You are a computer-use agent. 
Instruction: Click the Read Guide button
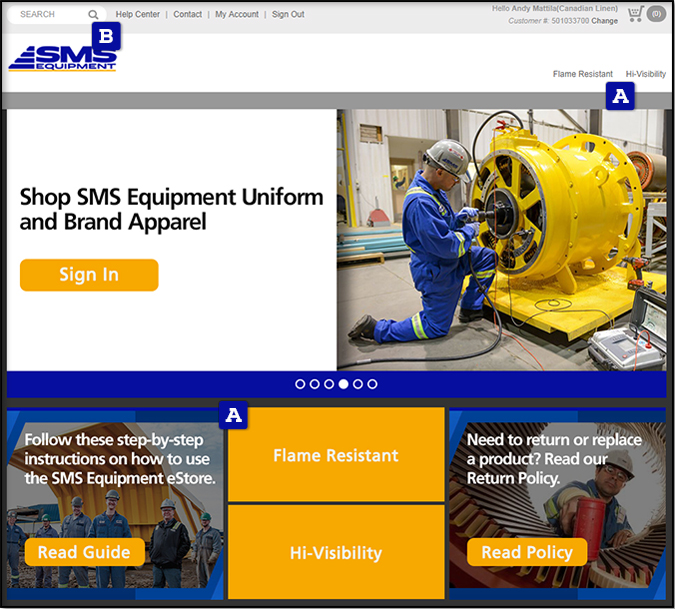pyautogui.click(x=84, y=552)
